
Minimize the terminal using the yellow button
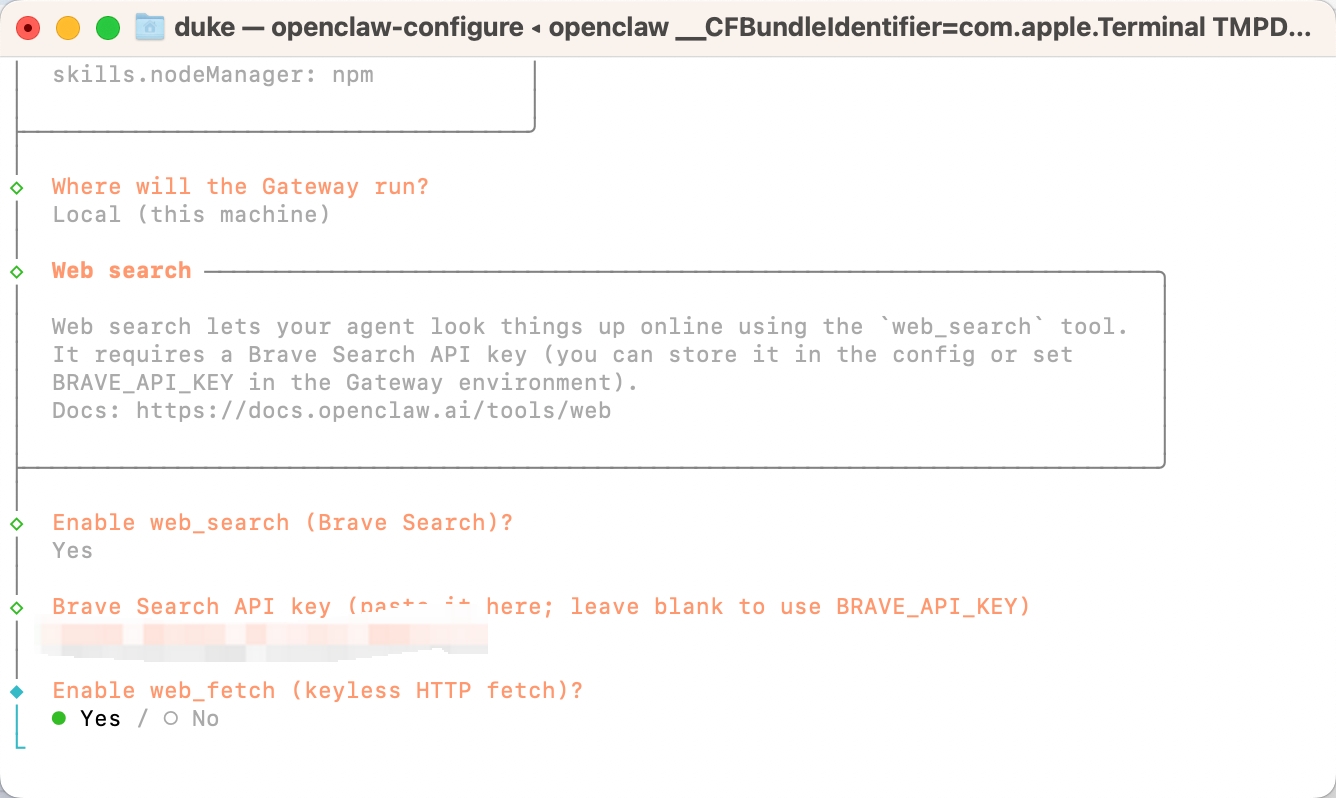coord(68,28)
